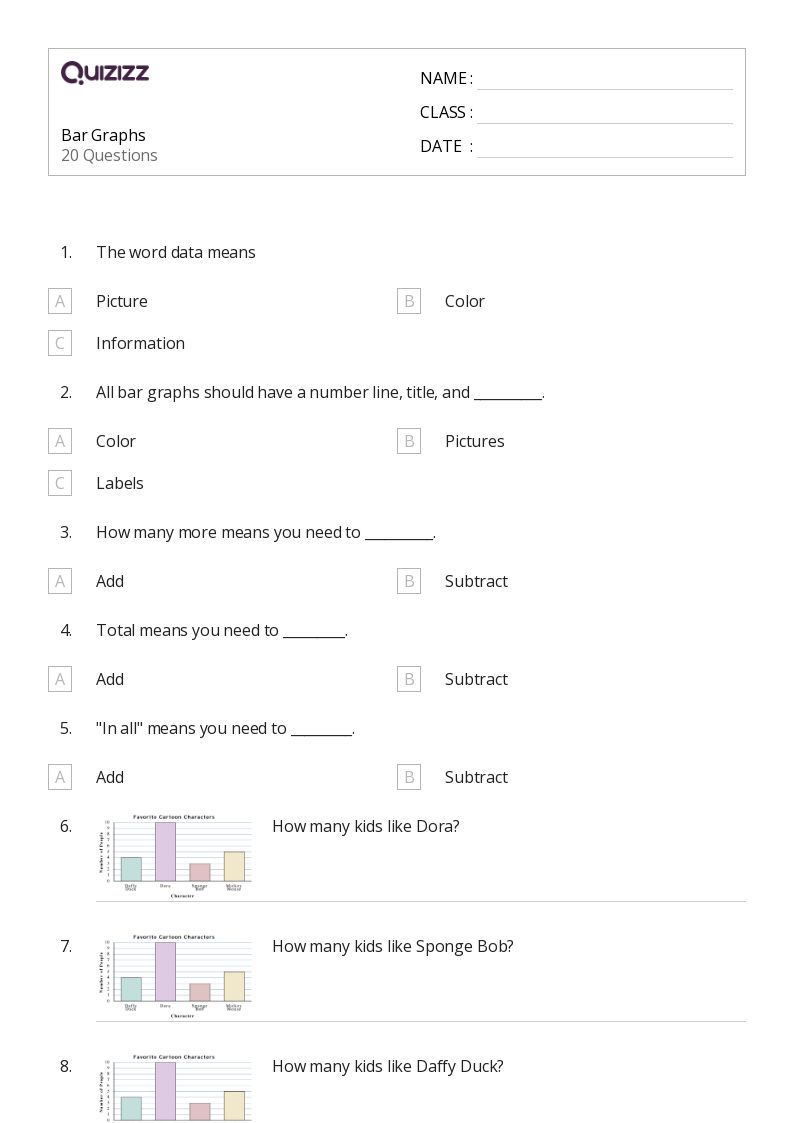Check answer box B for Pictures
This screenshot has height=1123, width=794.
pos(409,441)
